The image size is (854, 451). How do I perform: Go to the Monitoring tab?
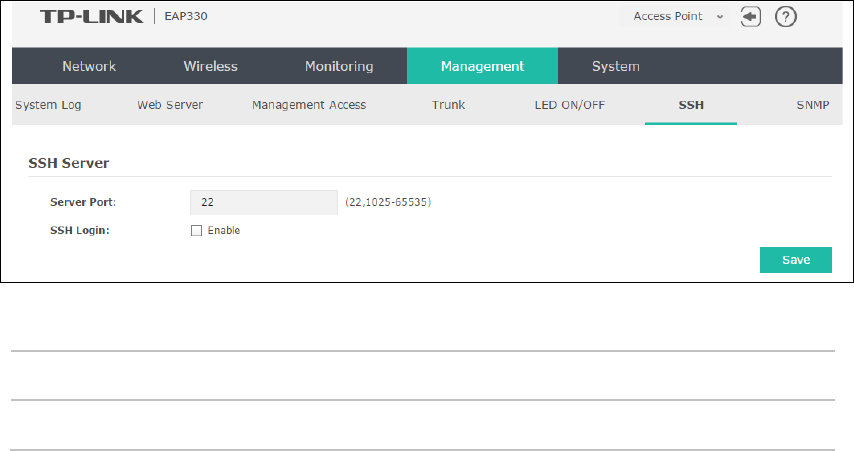pyautogui.click(x=339, y=66)
